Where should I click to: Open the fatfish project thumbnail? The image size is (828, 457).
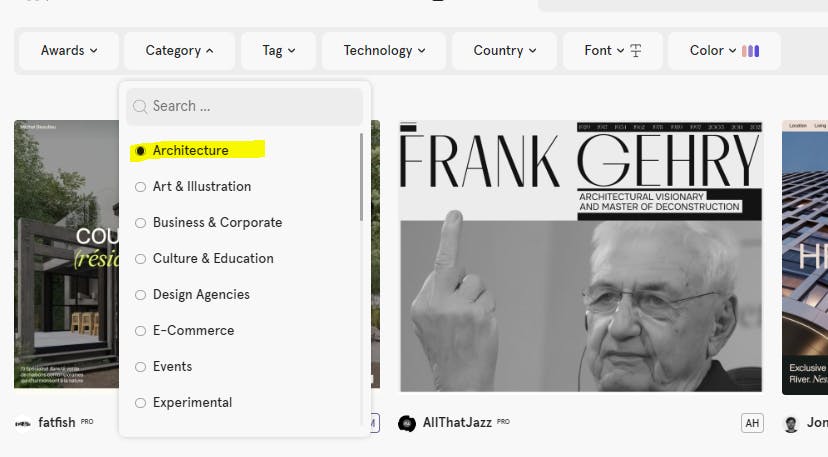[x=67, y=254]
